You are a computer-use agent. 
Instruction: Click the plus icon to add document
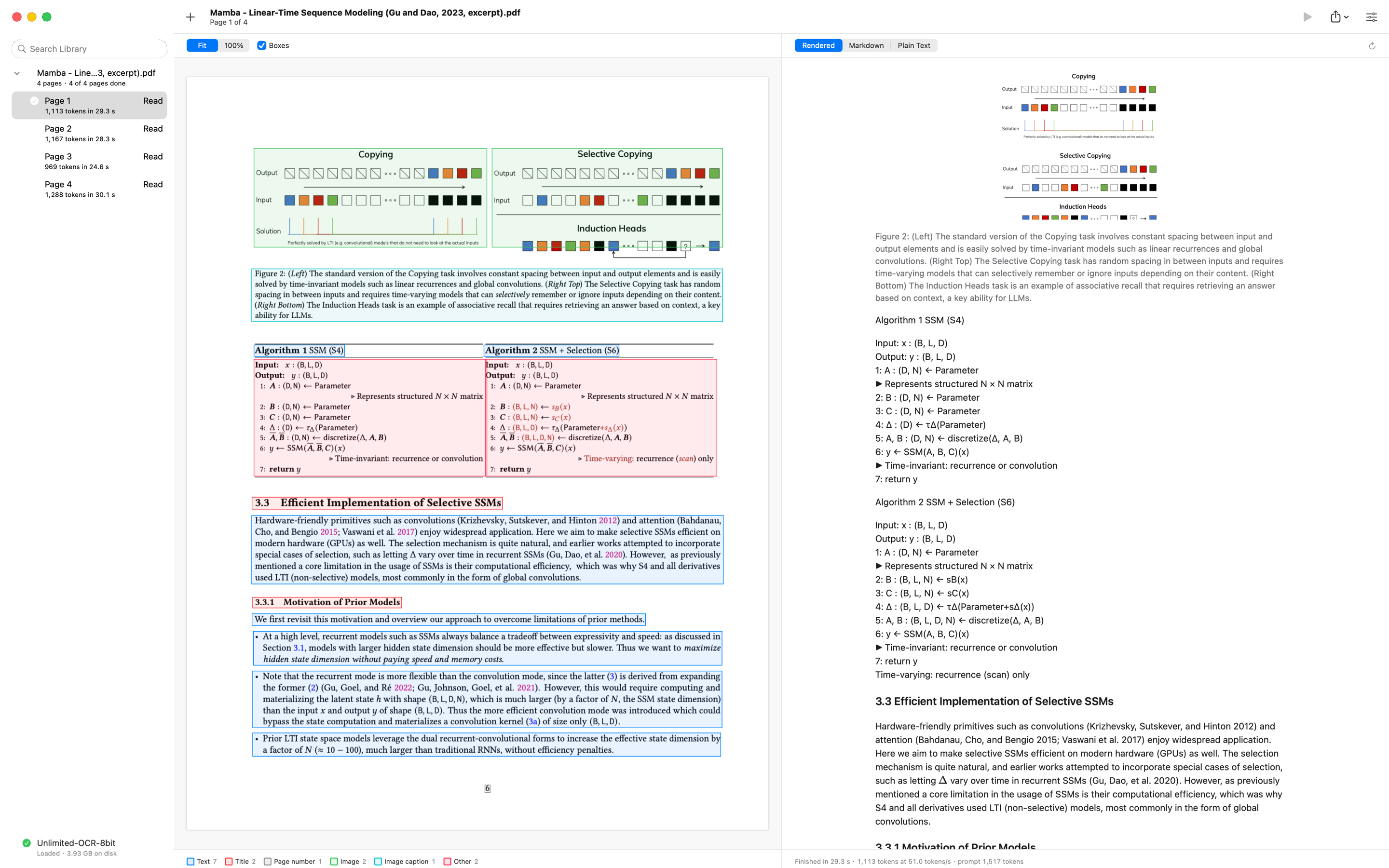[x=191, y=17]
